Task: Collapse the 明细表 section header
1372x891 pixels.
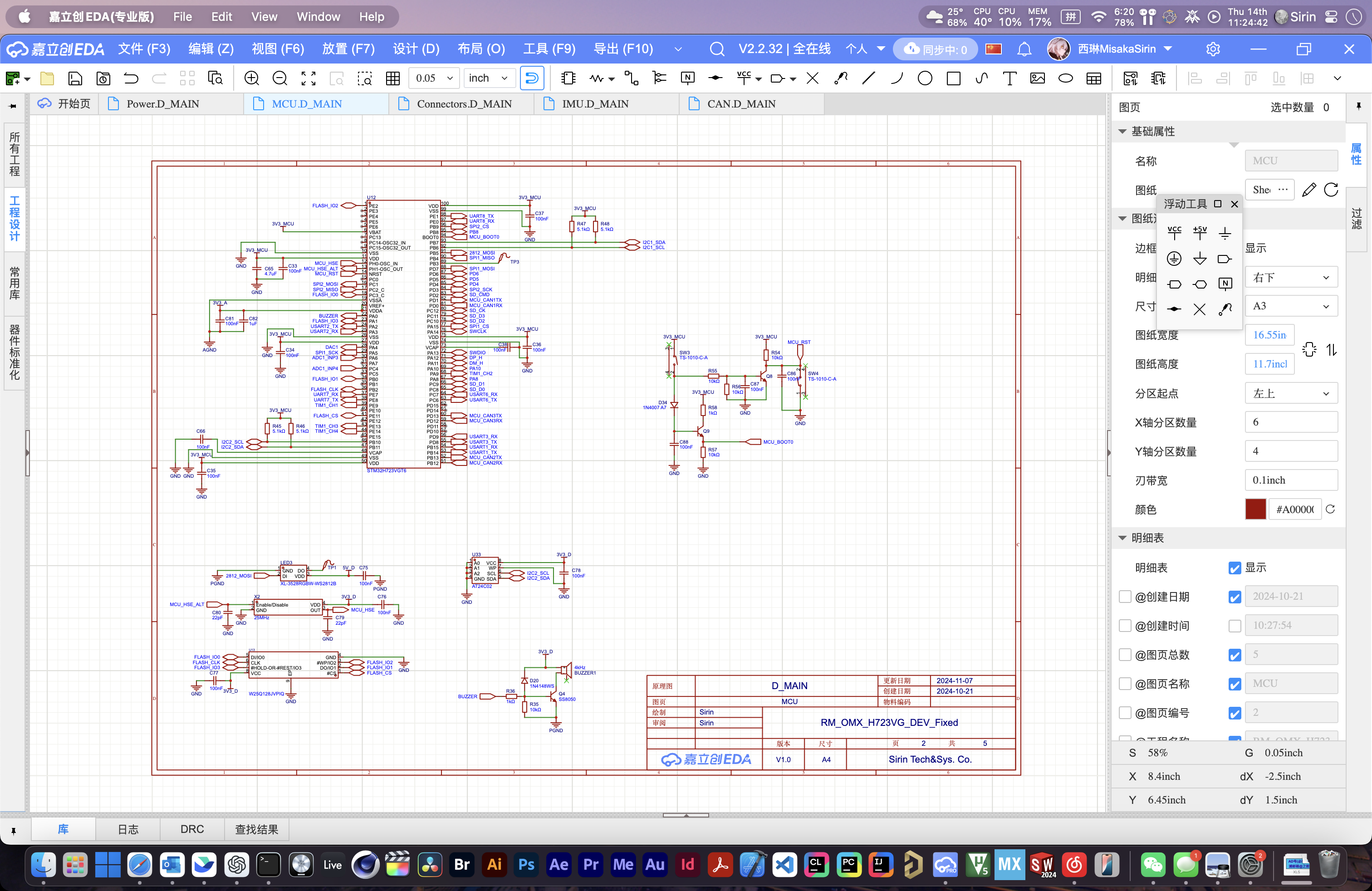Action: tap(1122, 538)
